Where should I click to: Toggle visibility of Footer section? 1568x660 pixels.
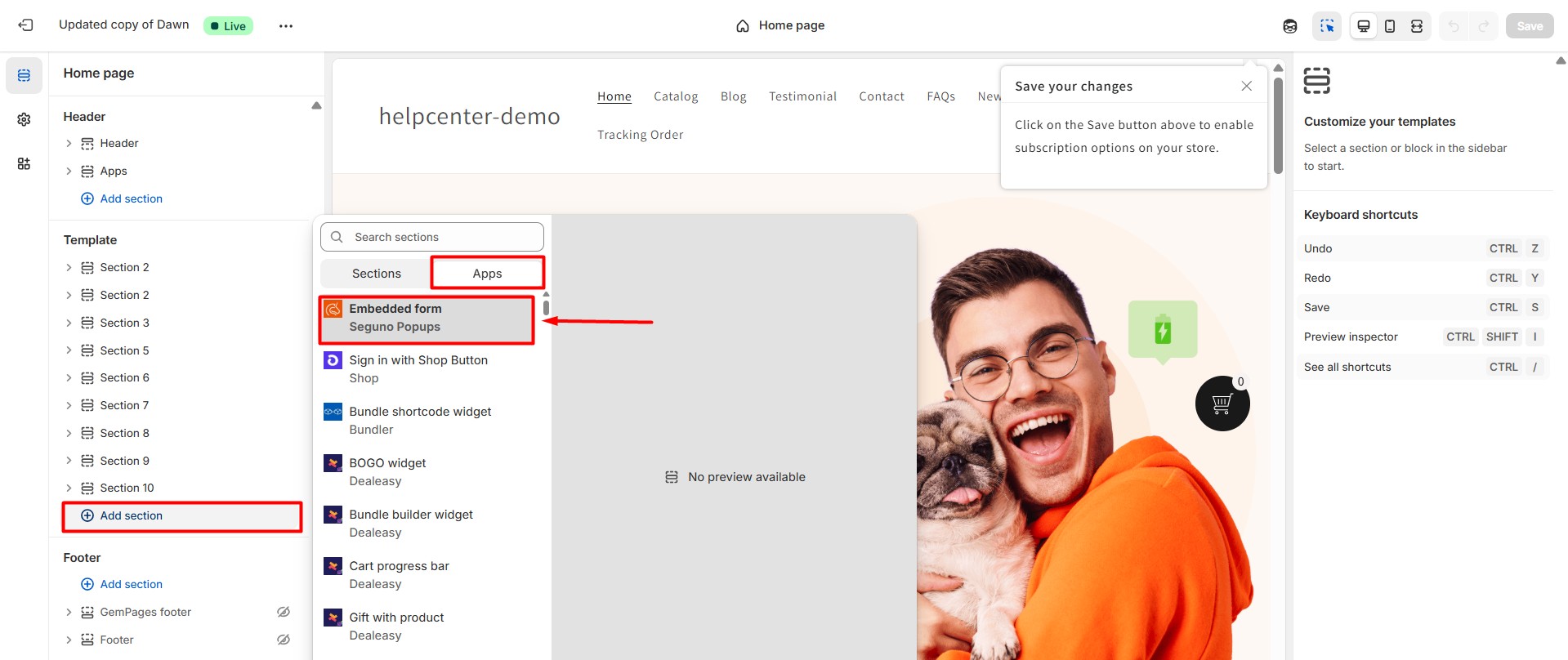point(283,640)
